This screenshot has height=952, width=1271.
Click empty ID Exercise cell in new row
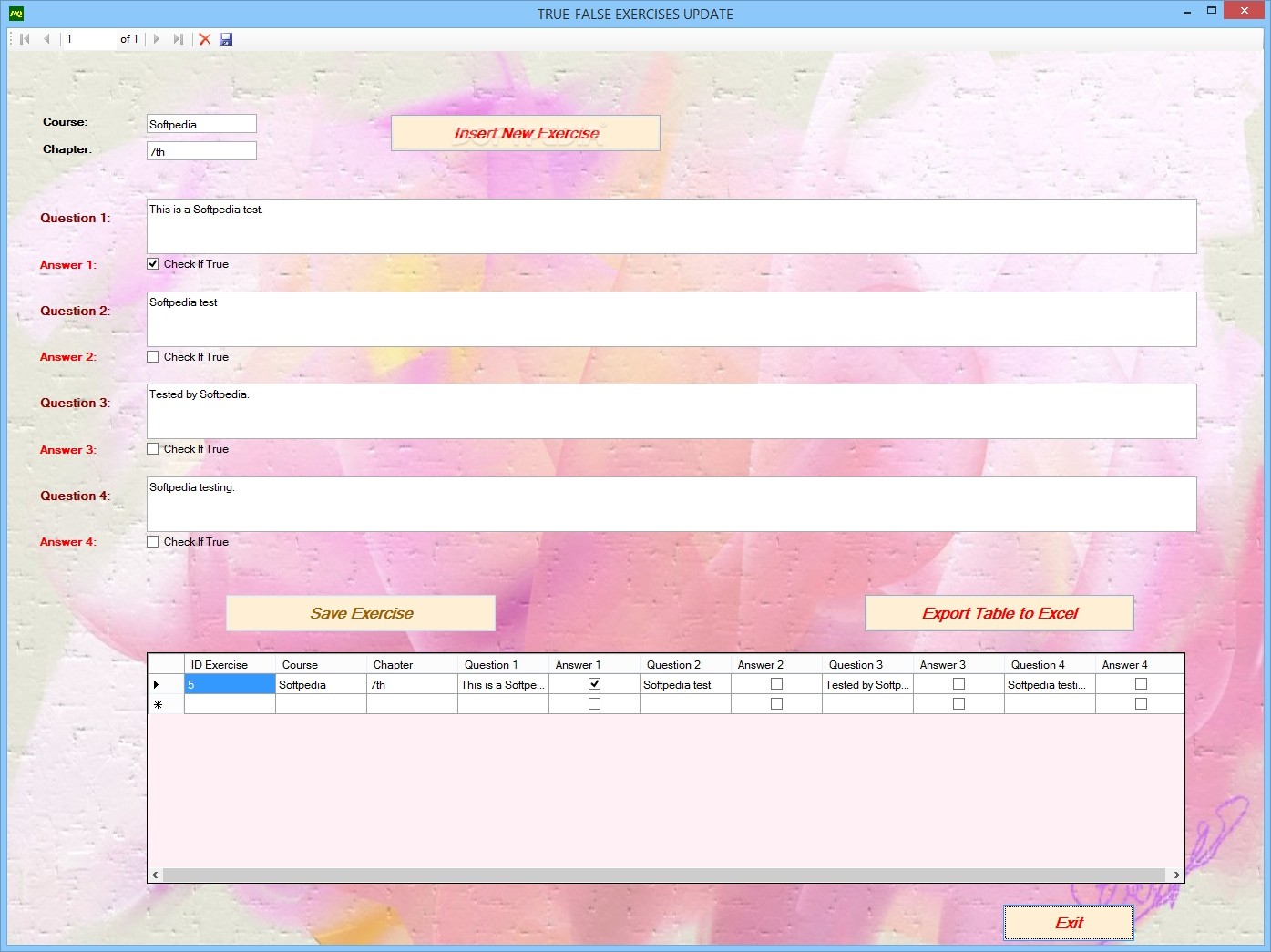coord(230,704)
